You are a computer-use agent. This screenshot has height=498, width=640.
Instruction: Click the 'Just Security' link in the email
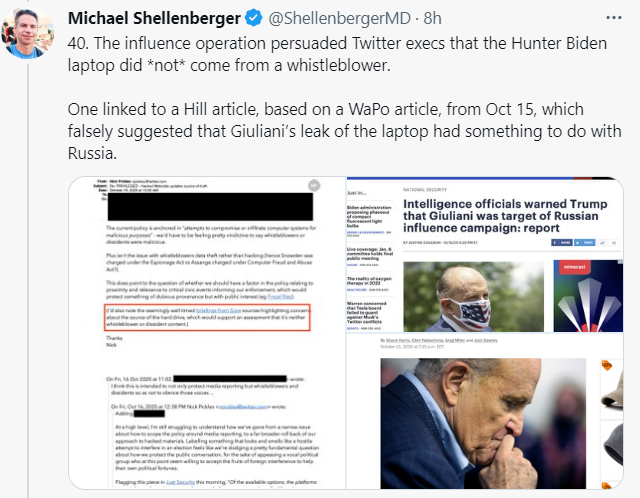pyautogui.click(x=180, y=482)
